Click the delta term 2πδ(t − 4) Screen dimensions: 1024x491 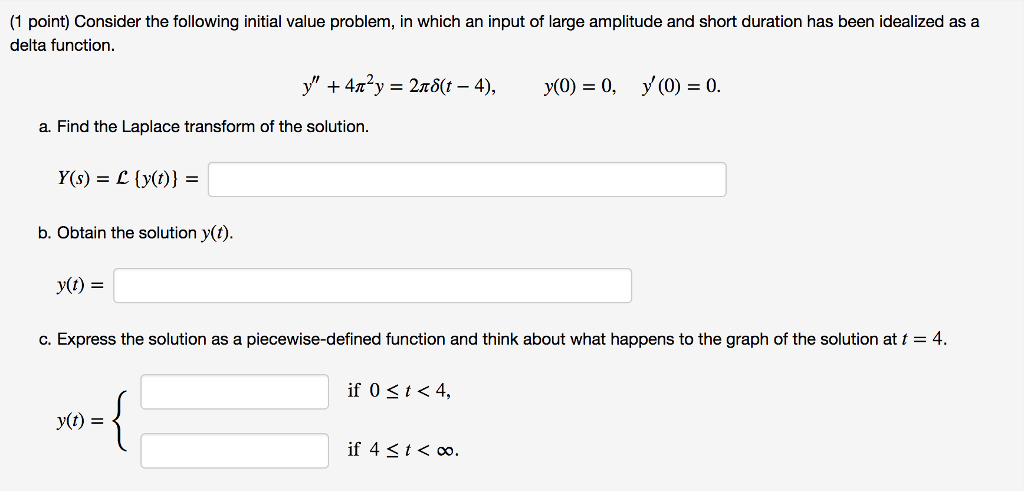pos(449,87)
